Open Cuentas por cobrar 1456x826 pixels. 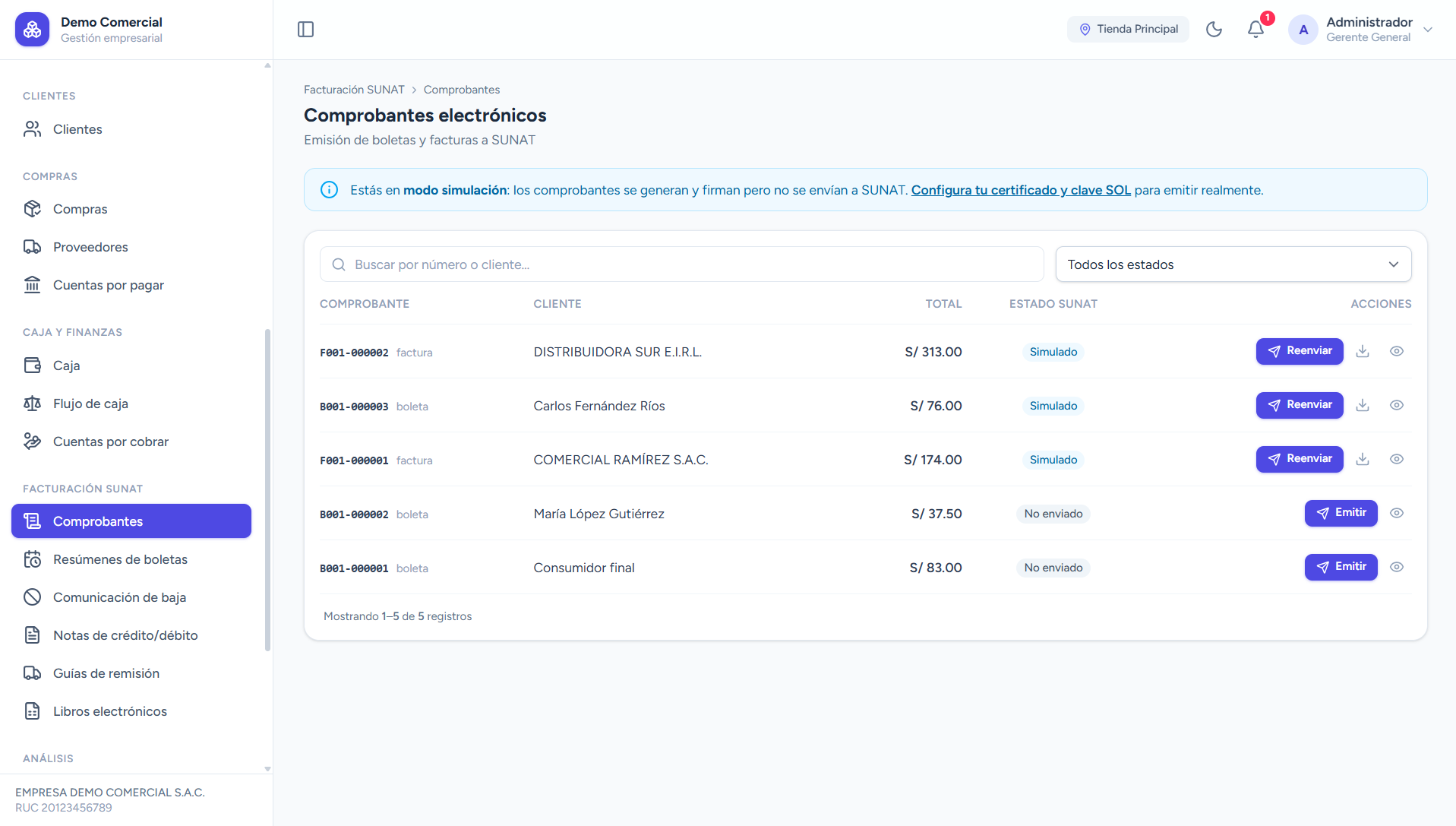pyautogui.click(x=131, y=441)
